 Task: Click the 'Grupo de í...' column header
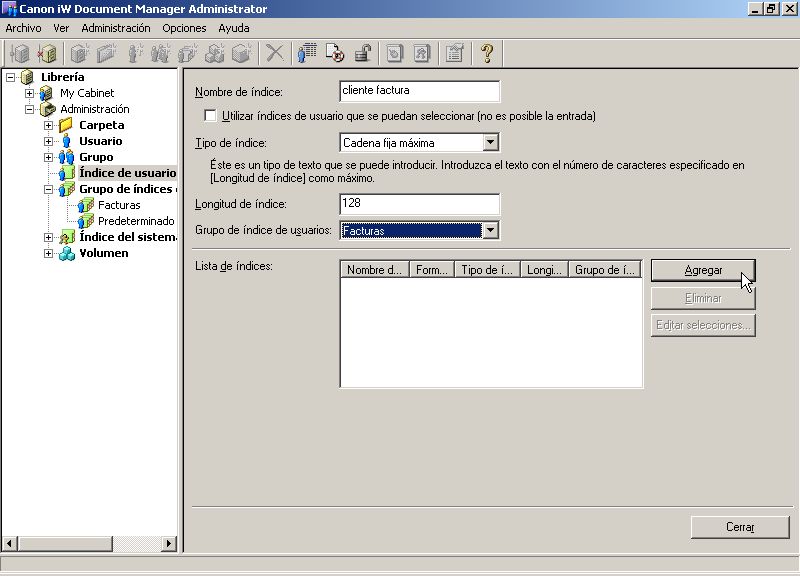coord(605,270)
